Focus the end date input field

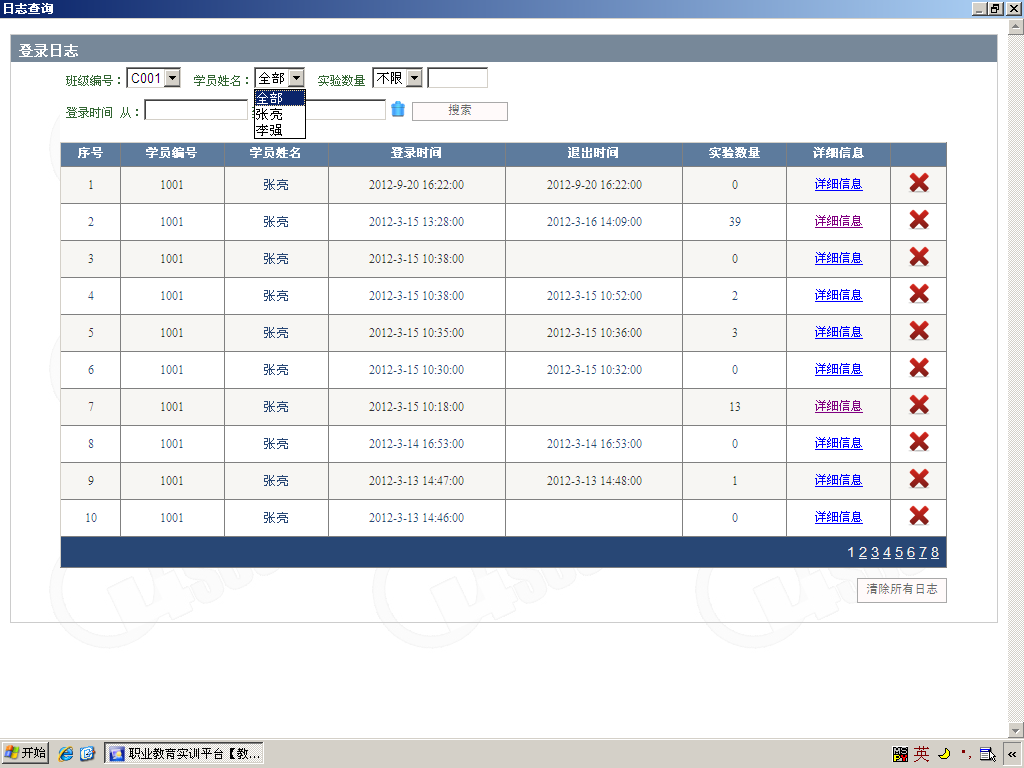point(345,110)
